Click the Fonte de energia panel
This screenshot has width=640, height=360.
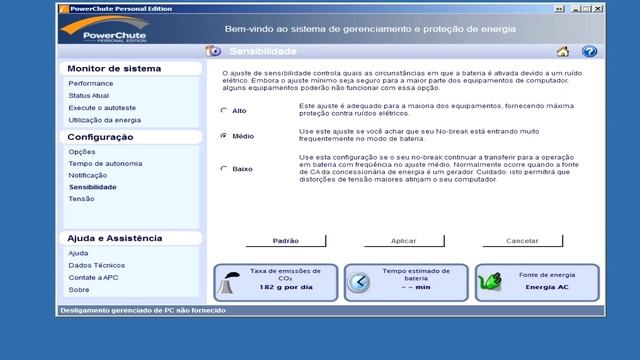537,282
